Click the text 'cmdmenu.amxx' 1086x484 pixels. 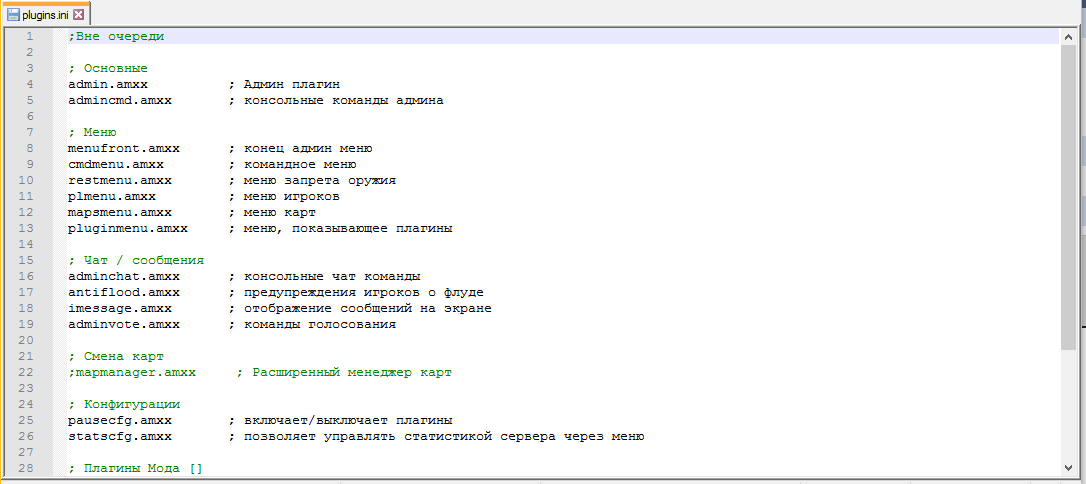click(116, 165)
